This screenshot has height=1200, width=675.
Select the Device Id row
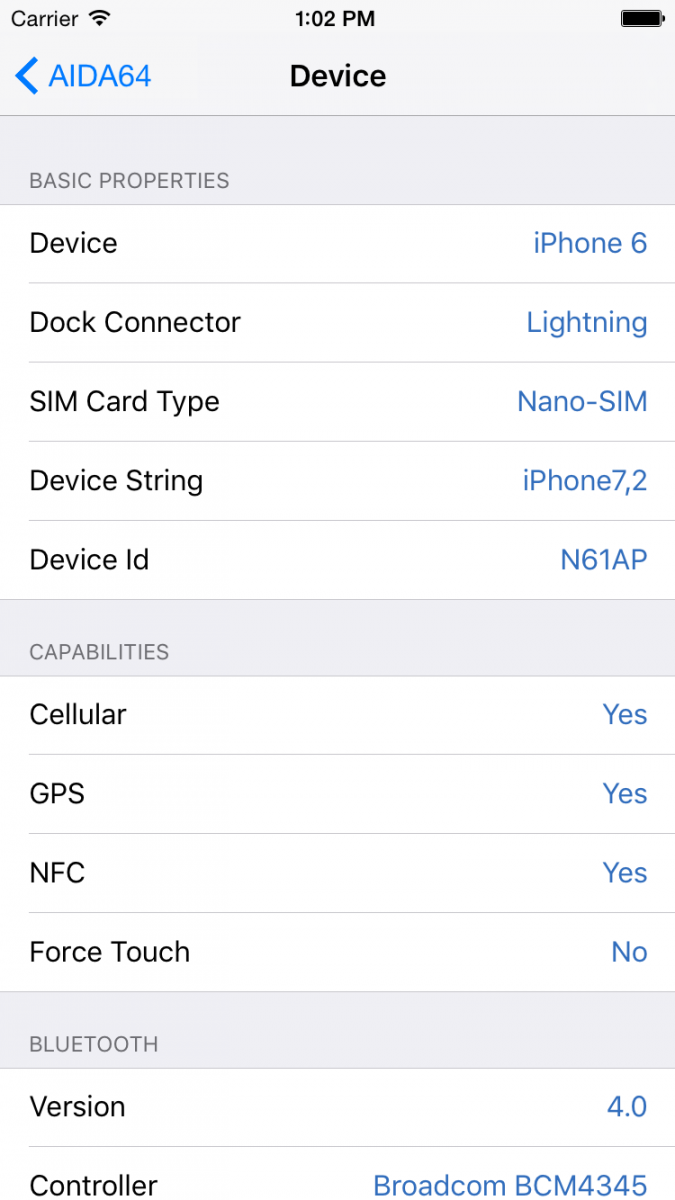(337, 560)
